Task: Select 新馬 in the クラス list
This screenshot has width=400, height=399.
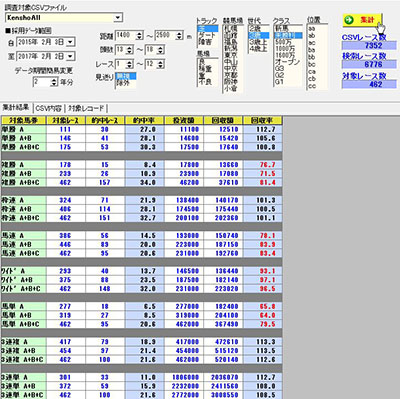Action: (287, 28)
